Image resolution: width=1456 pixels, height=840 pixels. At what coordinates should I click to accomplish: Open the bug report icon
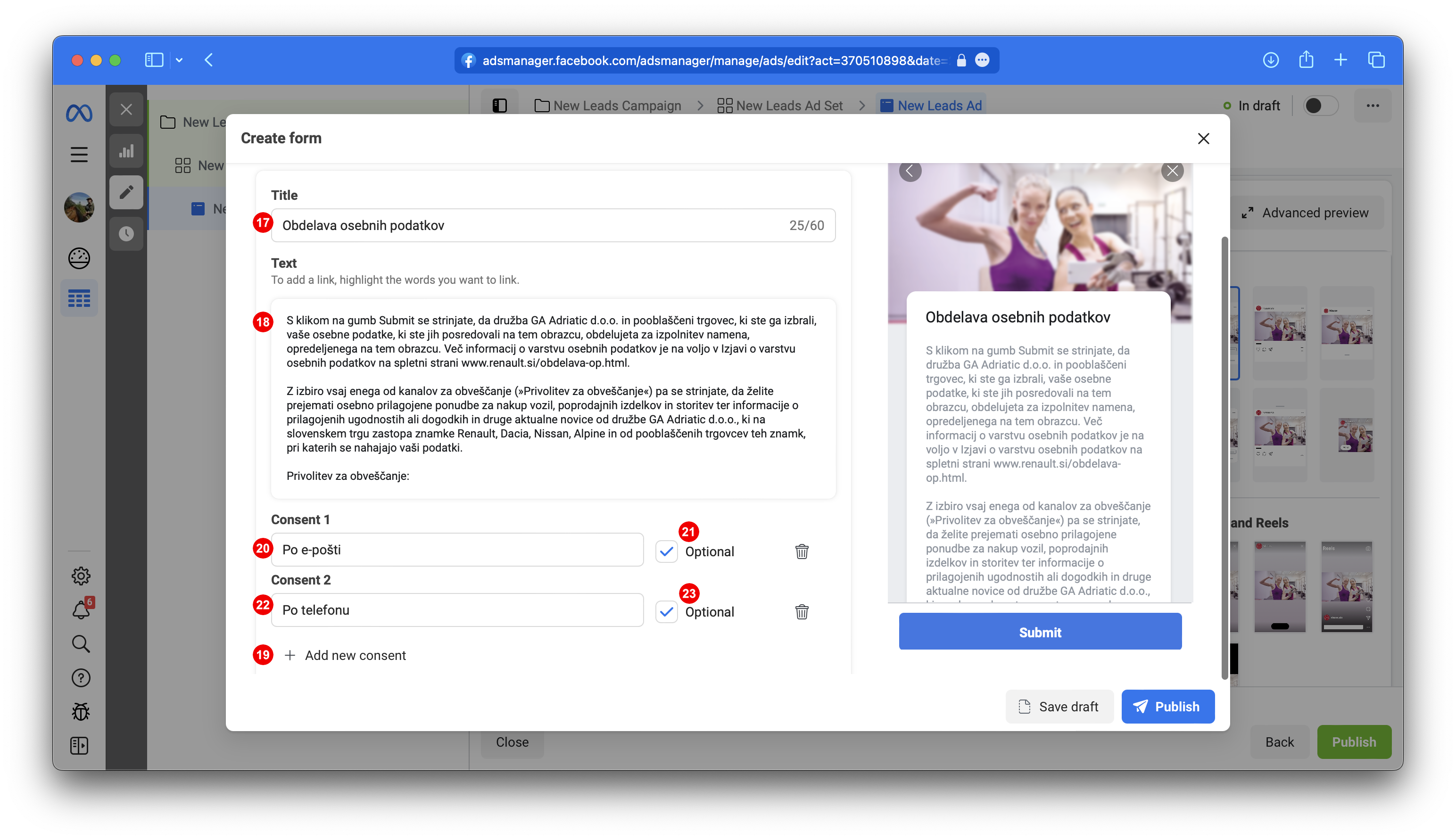[81, 712]
